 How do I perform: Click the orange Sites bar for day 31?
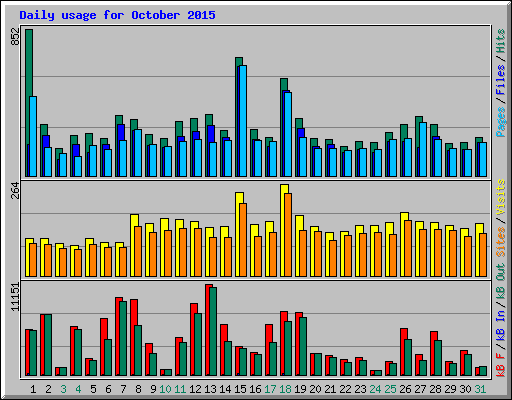(483, 255)
